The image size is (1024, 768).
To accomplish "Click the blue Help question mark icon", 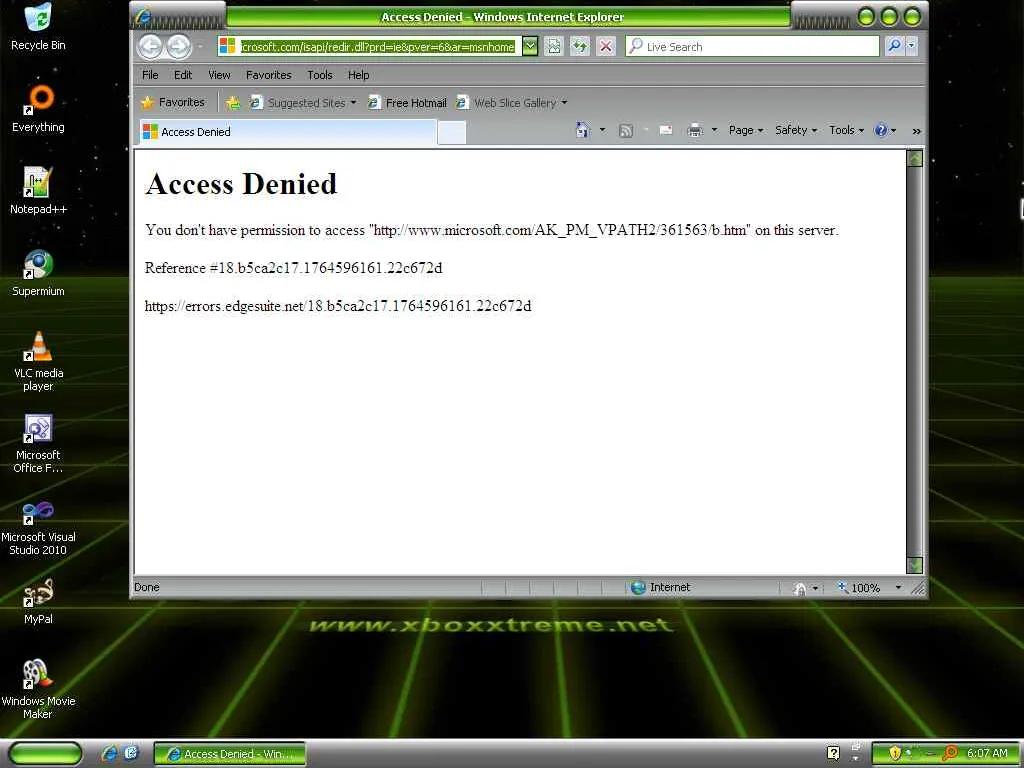I will click(881, 130).
